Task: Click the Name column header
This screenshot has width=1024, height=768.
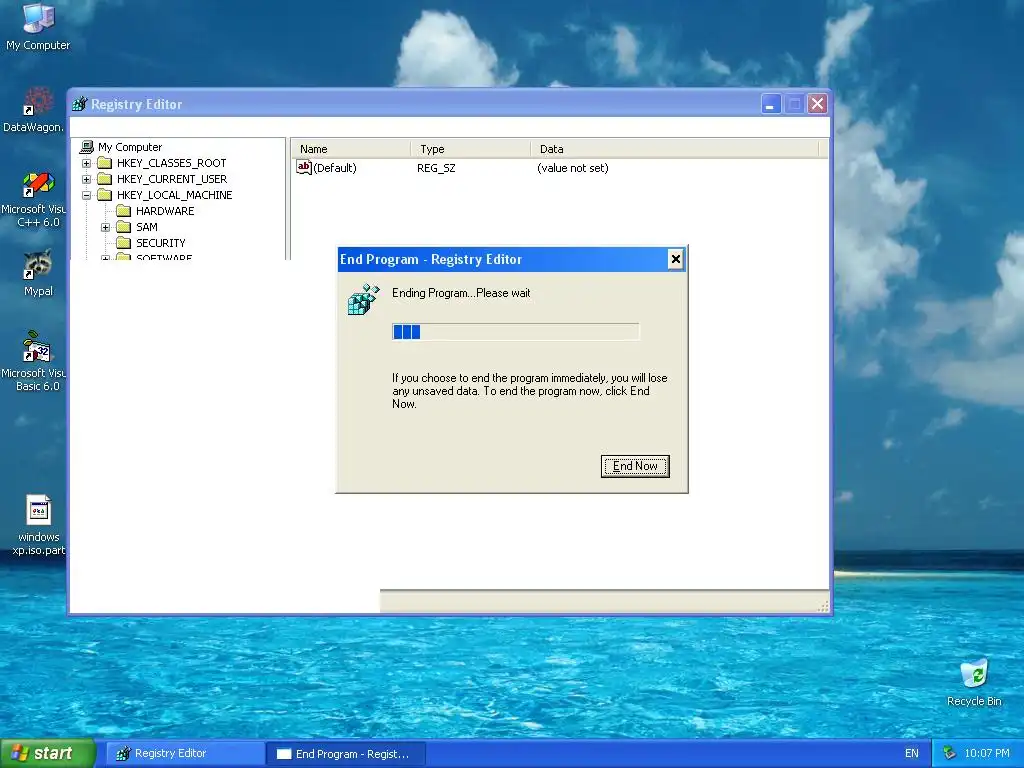Action: [351, 149]
